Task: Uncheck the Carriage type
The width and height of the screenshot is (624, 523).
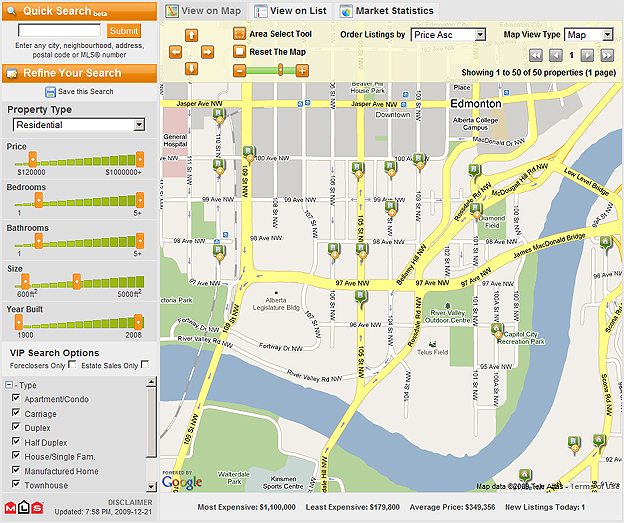Action: pyautogui.click(x=16, y=412)
